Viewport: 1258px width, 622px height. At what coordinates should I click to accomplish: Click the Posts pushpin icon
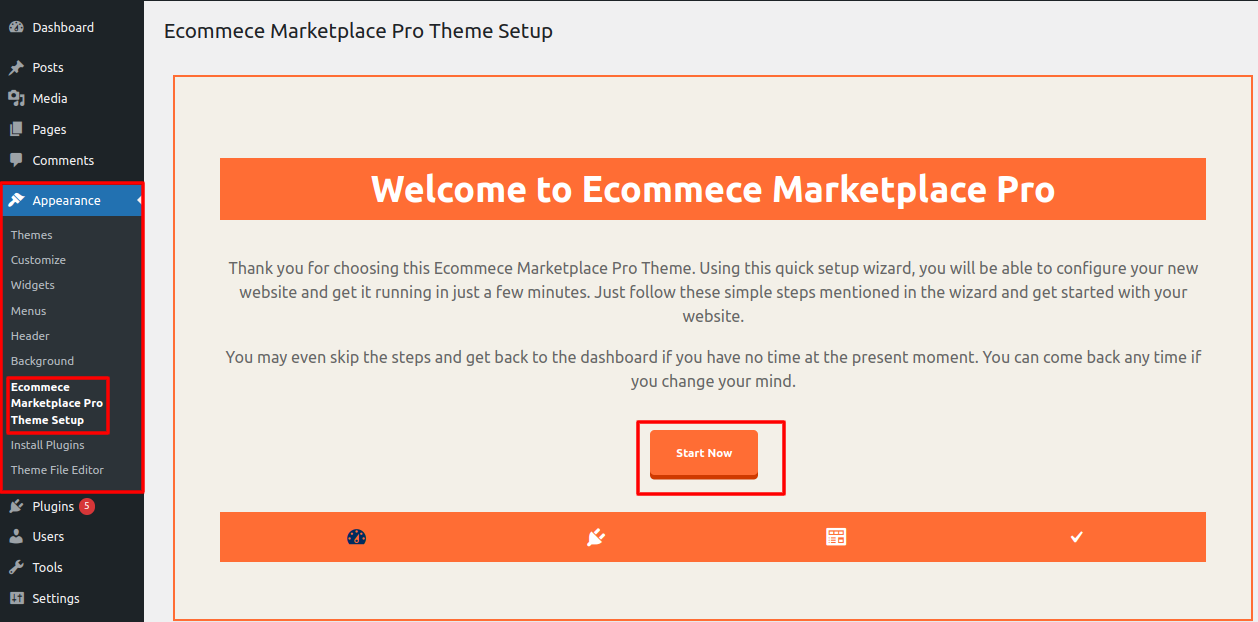(16, 68)
